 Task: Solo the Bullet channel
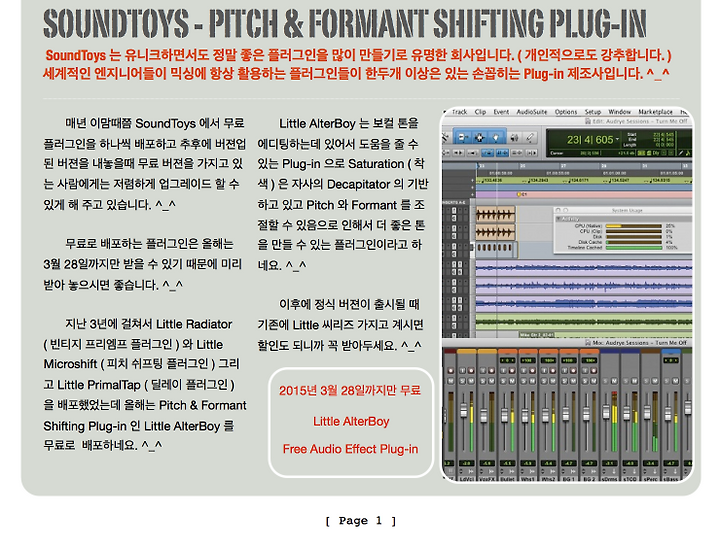[x=503, y=381]
